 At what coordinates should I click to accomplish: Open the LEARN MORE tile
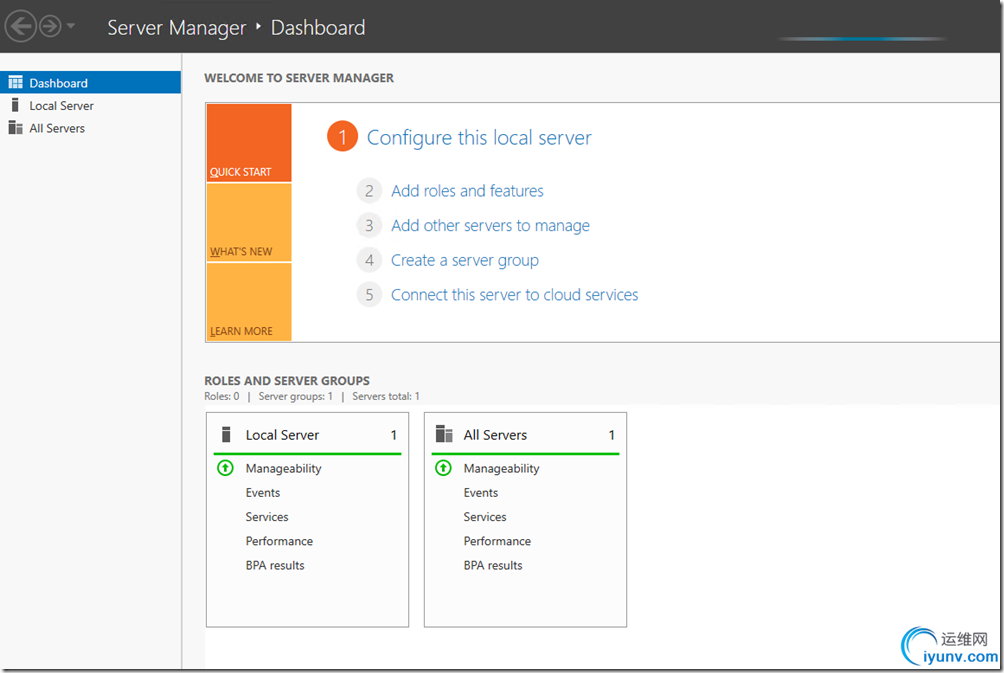249,302
